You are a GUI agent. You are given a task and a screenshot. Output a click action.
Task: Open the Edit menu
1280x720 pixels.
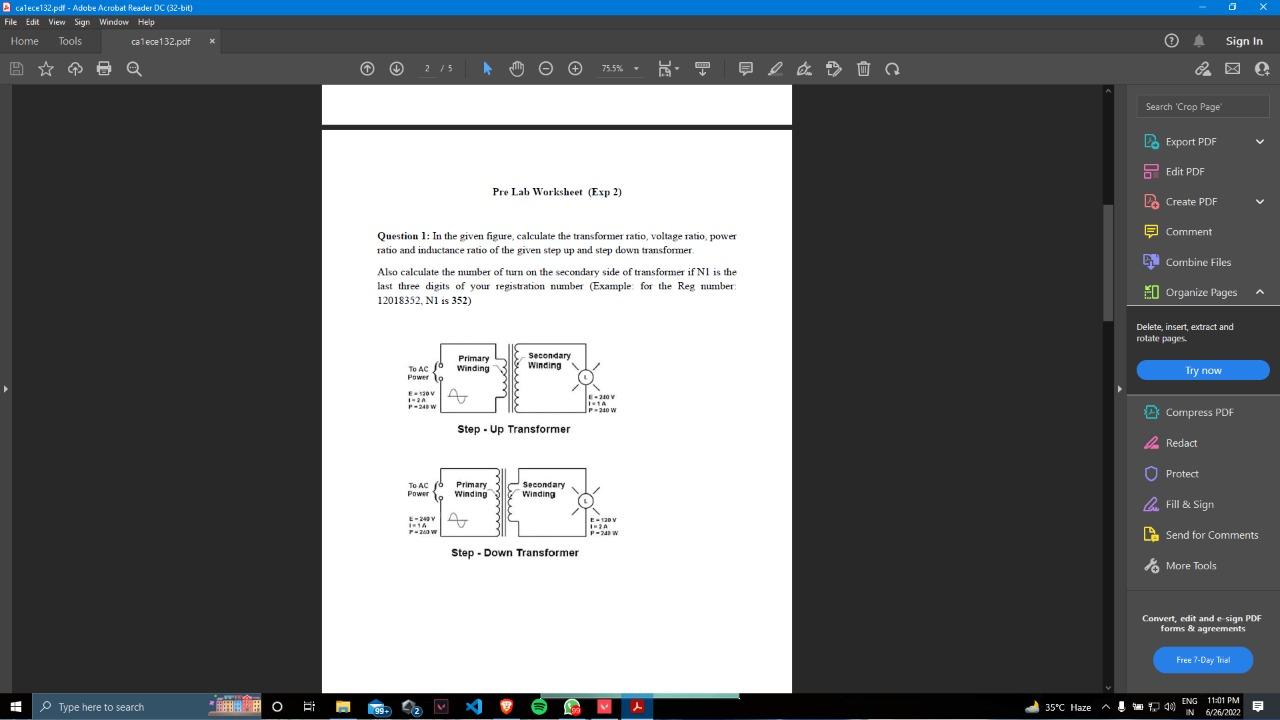tap(33, 21)
